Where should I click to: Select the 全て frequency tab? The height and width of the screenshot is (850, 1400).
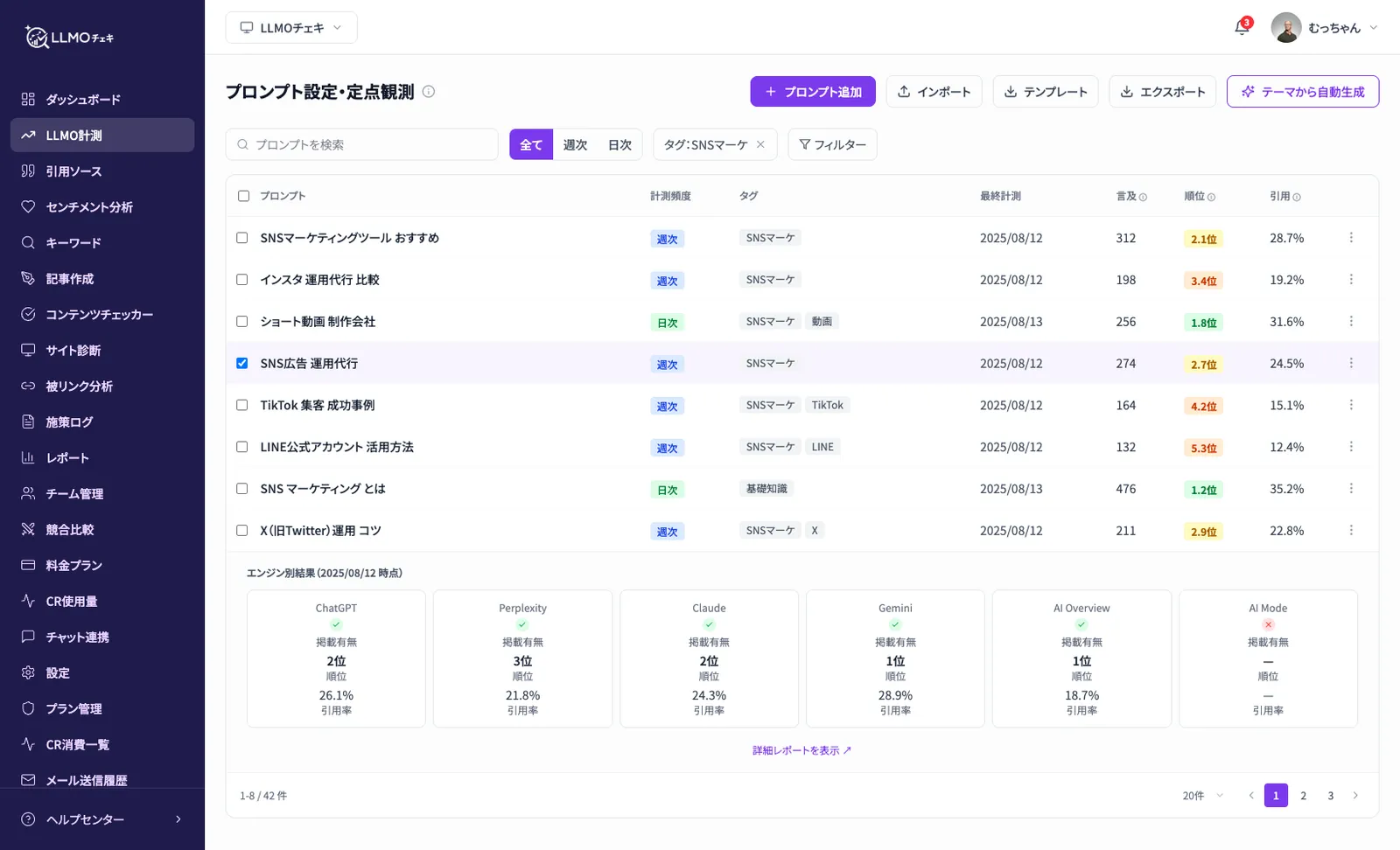[x=531, y=144]
